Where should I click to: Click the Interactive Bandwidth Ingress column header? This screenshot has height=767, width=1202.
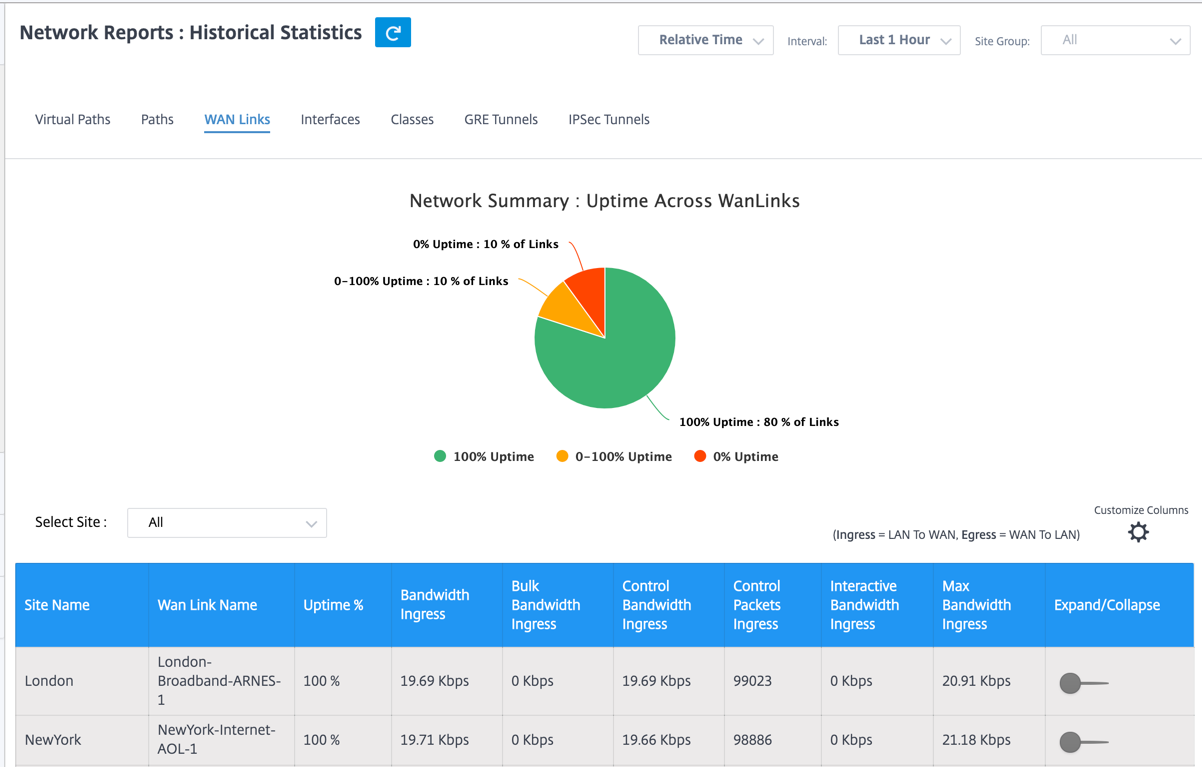pyautogui.click(x=878, y=605)
